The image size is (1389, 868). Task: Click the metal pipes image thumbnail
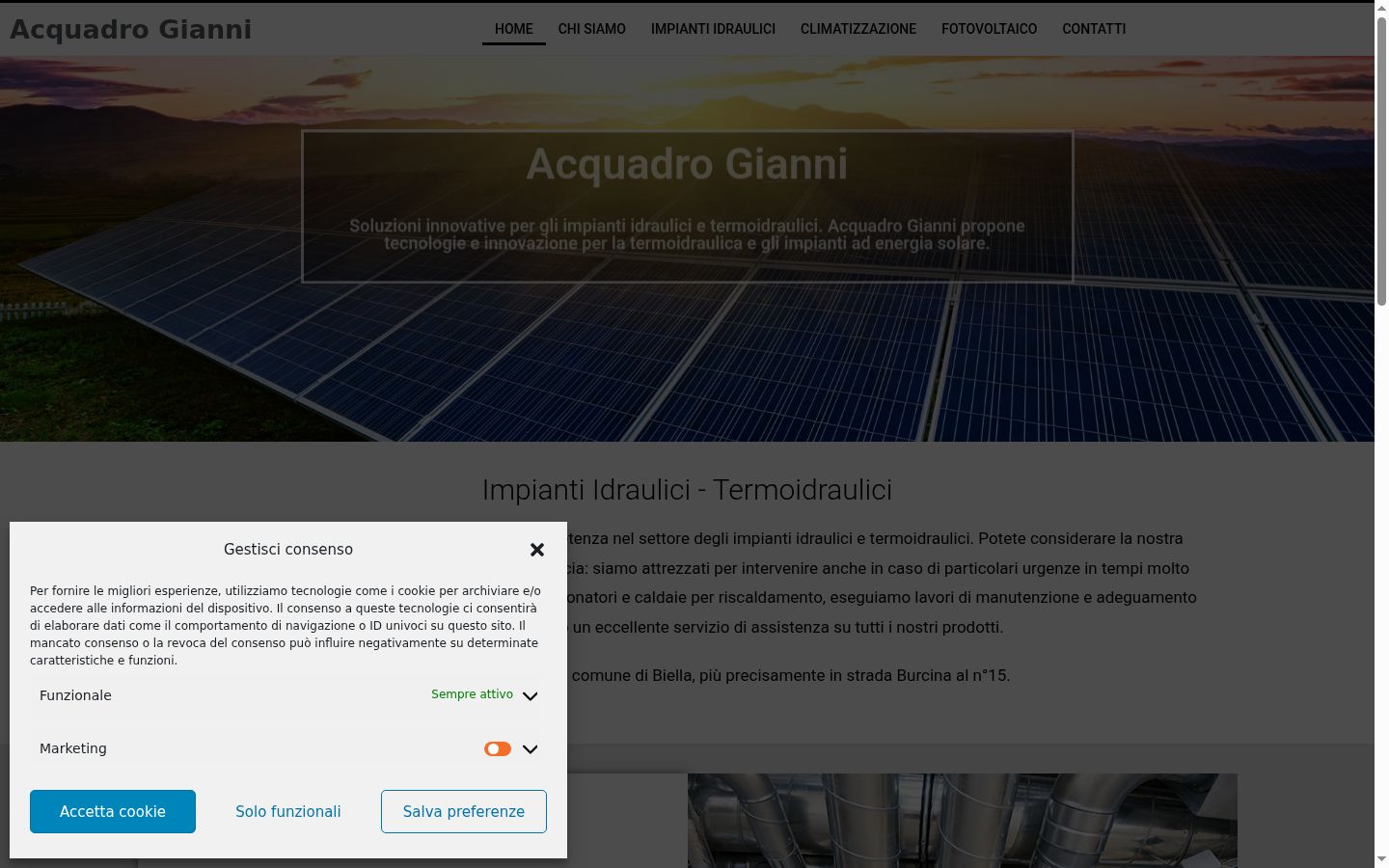click(x=963, y=821)
